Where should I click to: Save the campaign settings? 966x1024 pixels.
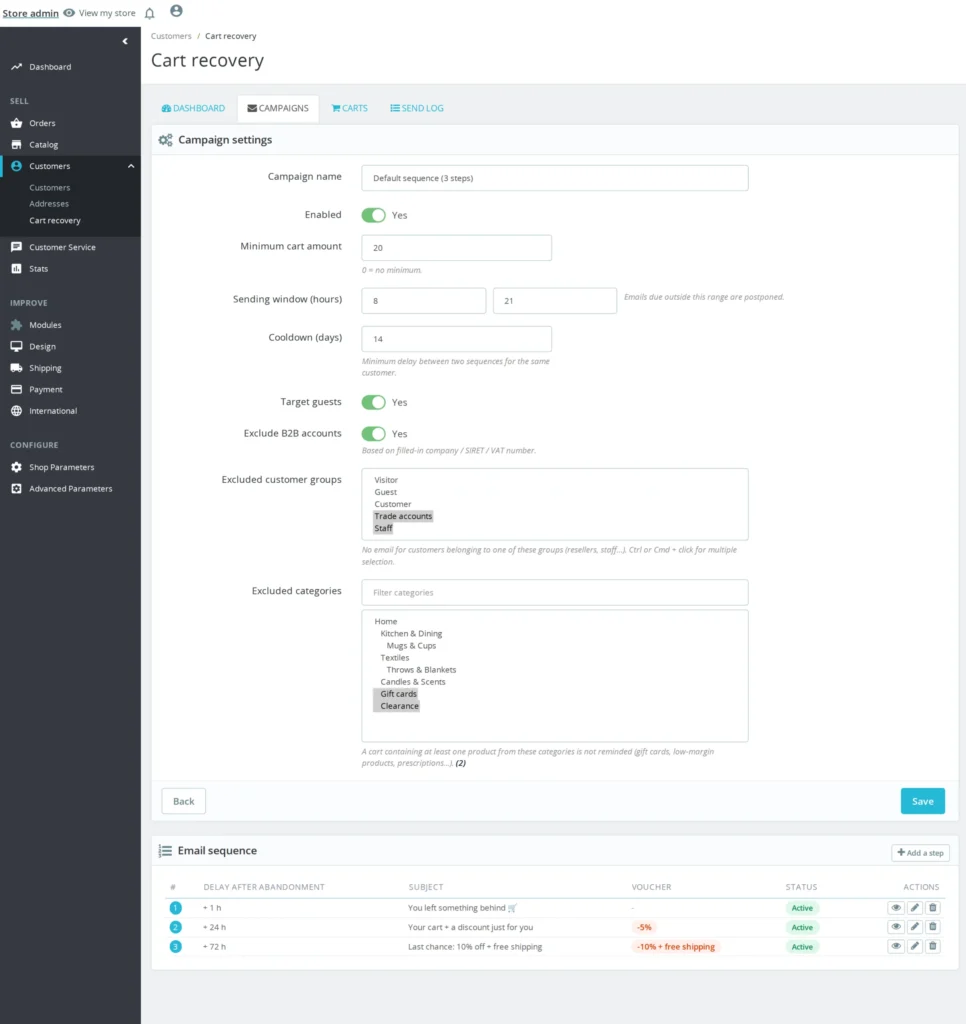pyautogui.click(x=922, y=801)
